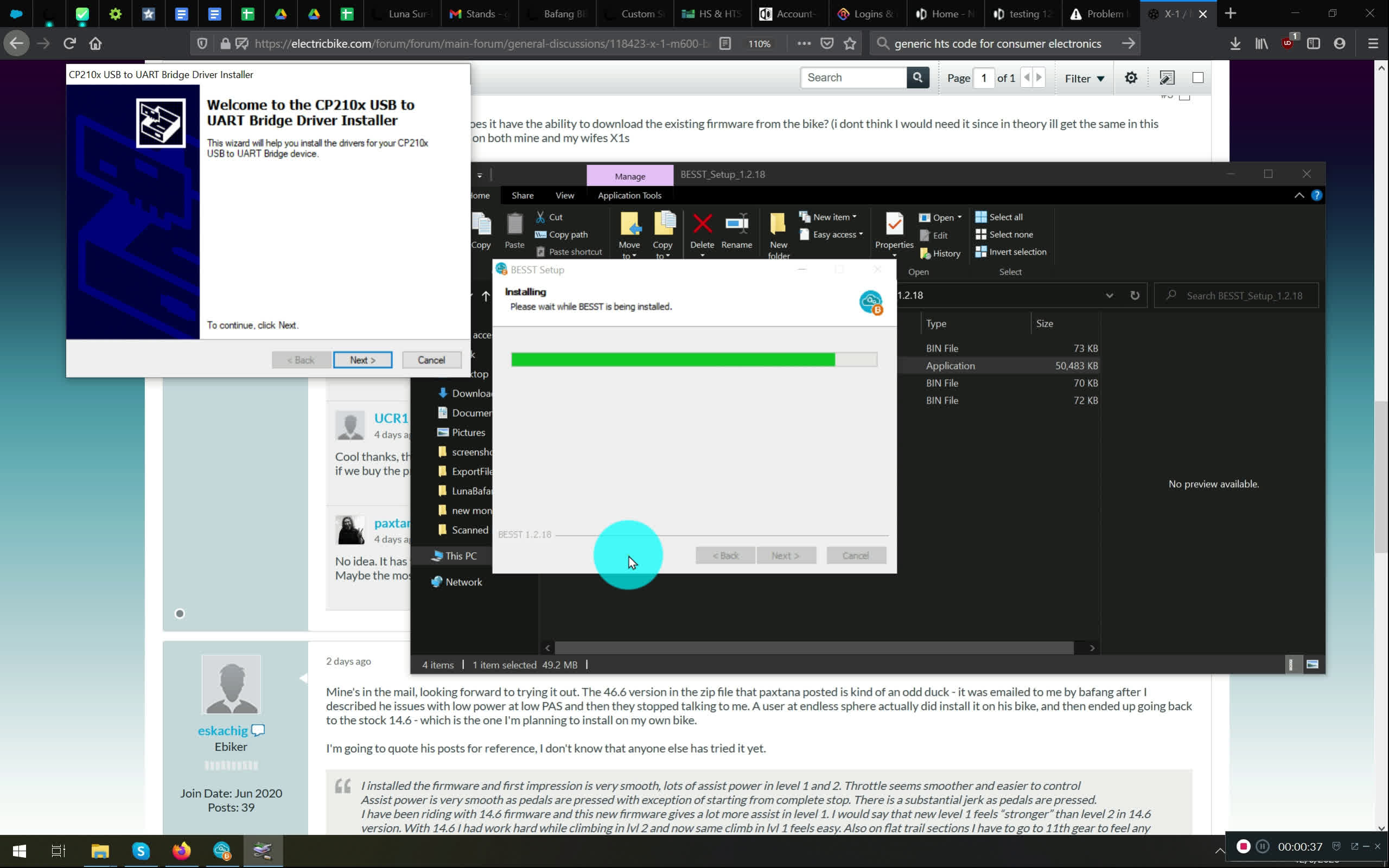Open Application Tools tab in Explorer
Image resolution: width=1389 pixels, height=868 pixels.
click(x=629, y=195)
